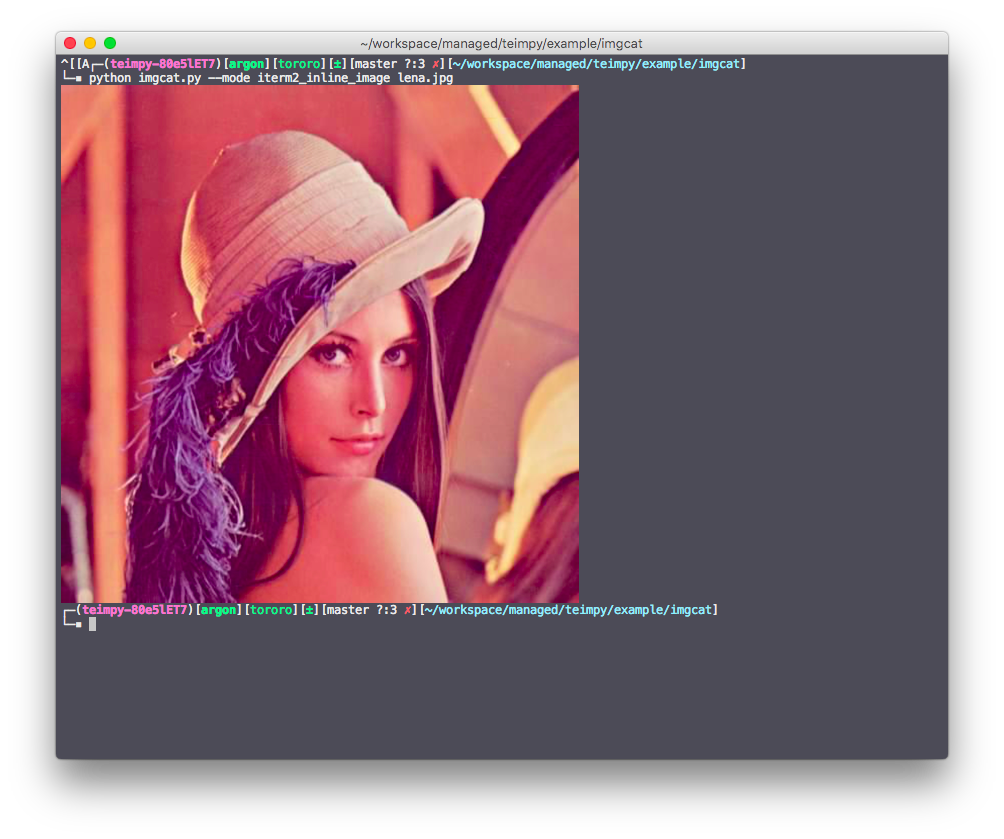Click the path in the bottom prompt
The image size is (1004, 839).
[x=569, y=610]
